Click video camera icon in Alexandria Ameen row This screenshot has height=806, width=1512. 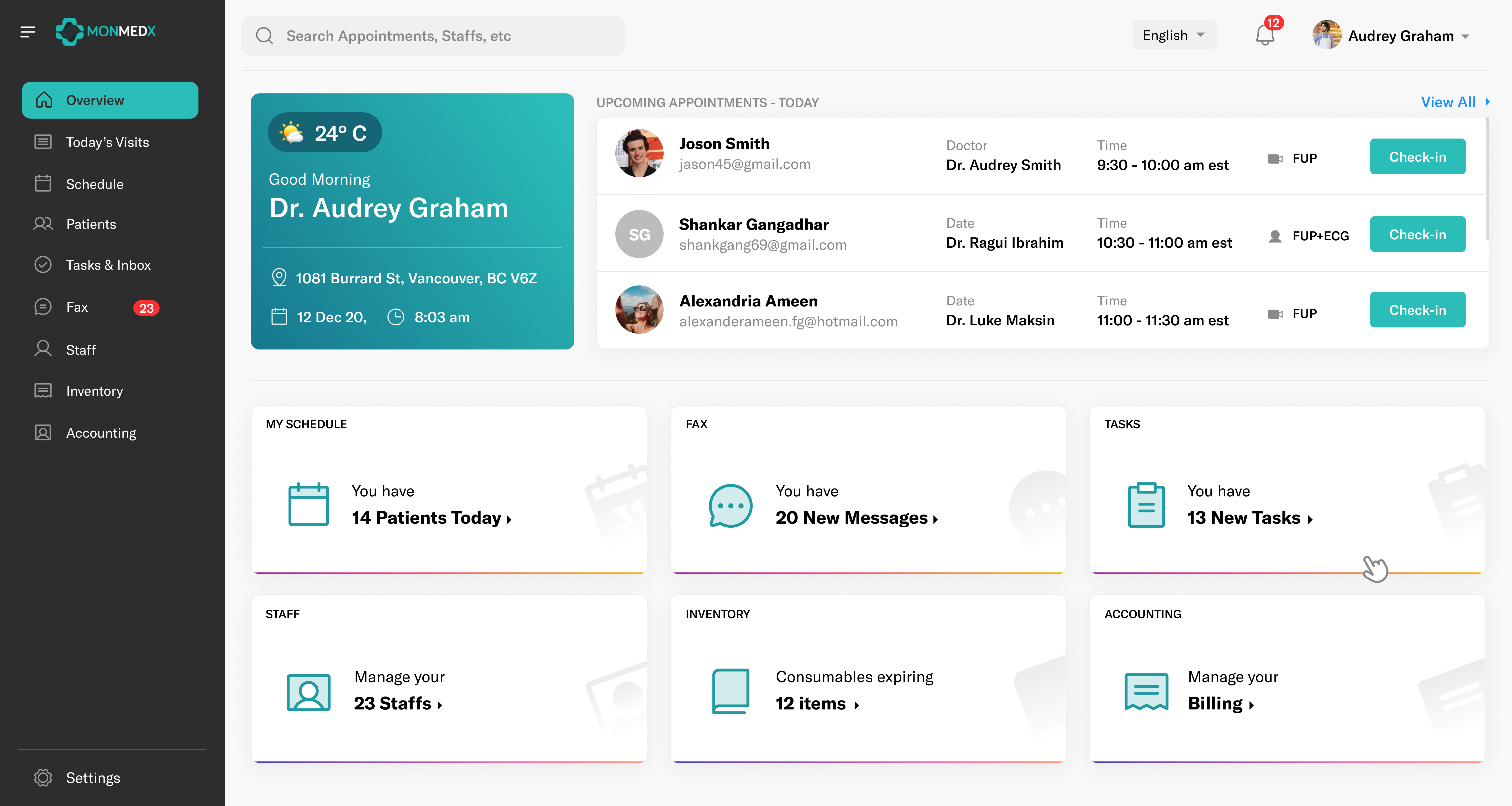pos(1275,314)
